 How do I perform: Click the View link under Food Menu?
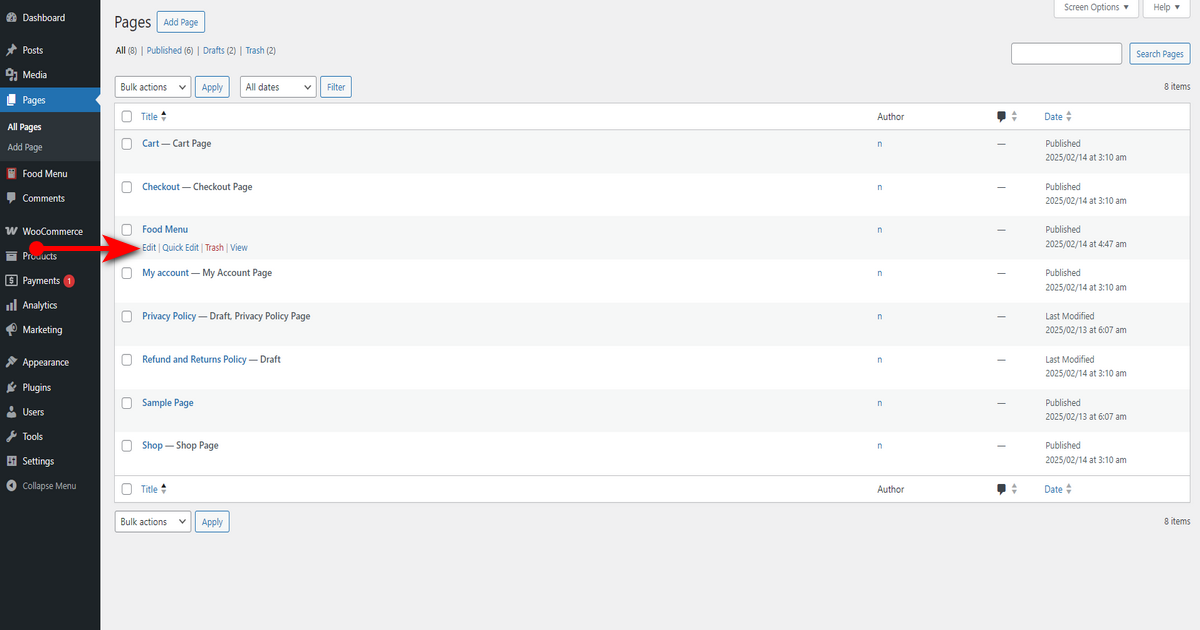pyautogui.click(x=239, y=248)
